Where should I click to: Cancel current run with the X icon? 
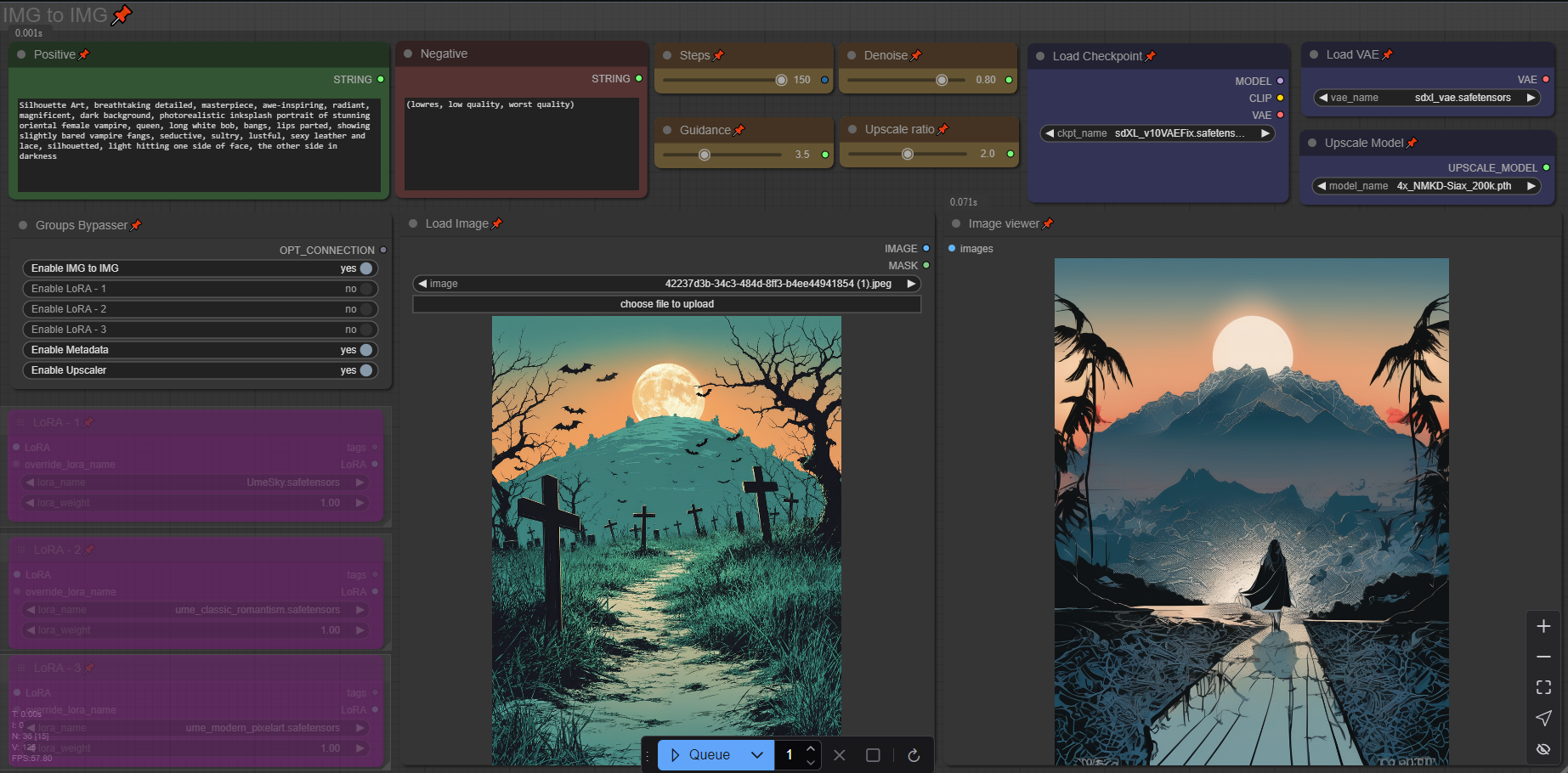[839, 755]
